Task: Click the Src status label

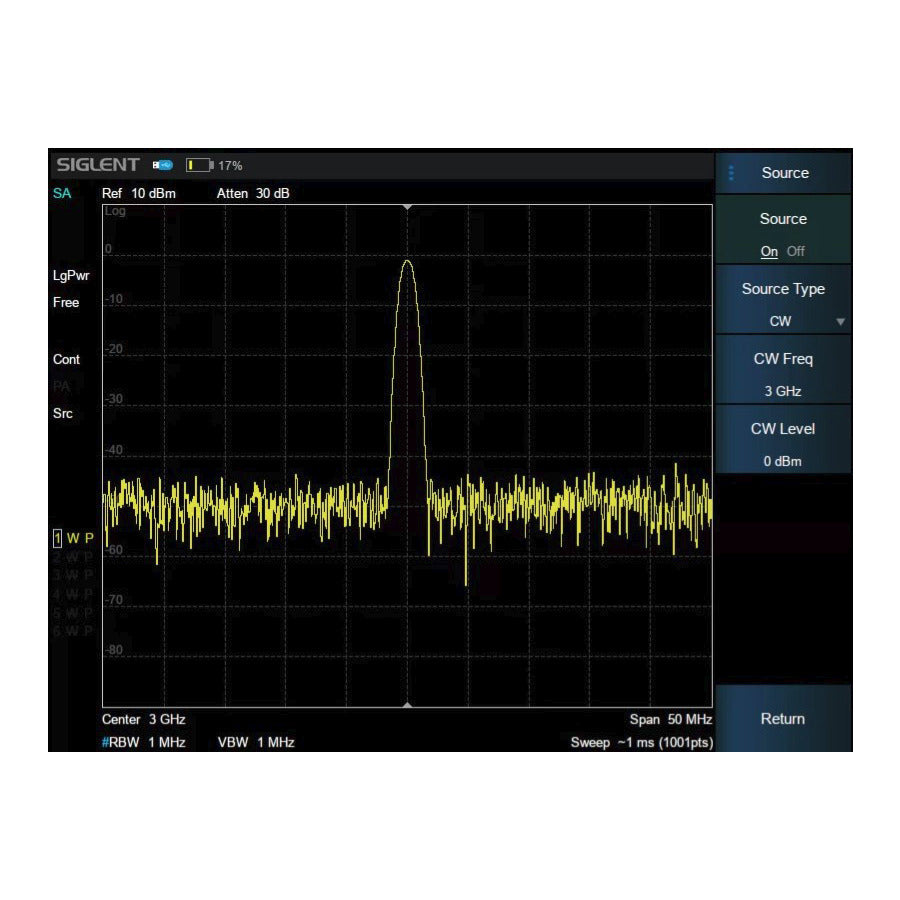Action: coord(63,413)
